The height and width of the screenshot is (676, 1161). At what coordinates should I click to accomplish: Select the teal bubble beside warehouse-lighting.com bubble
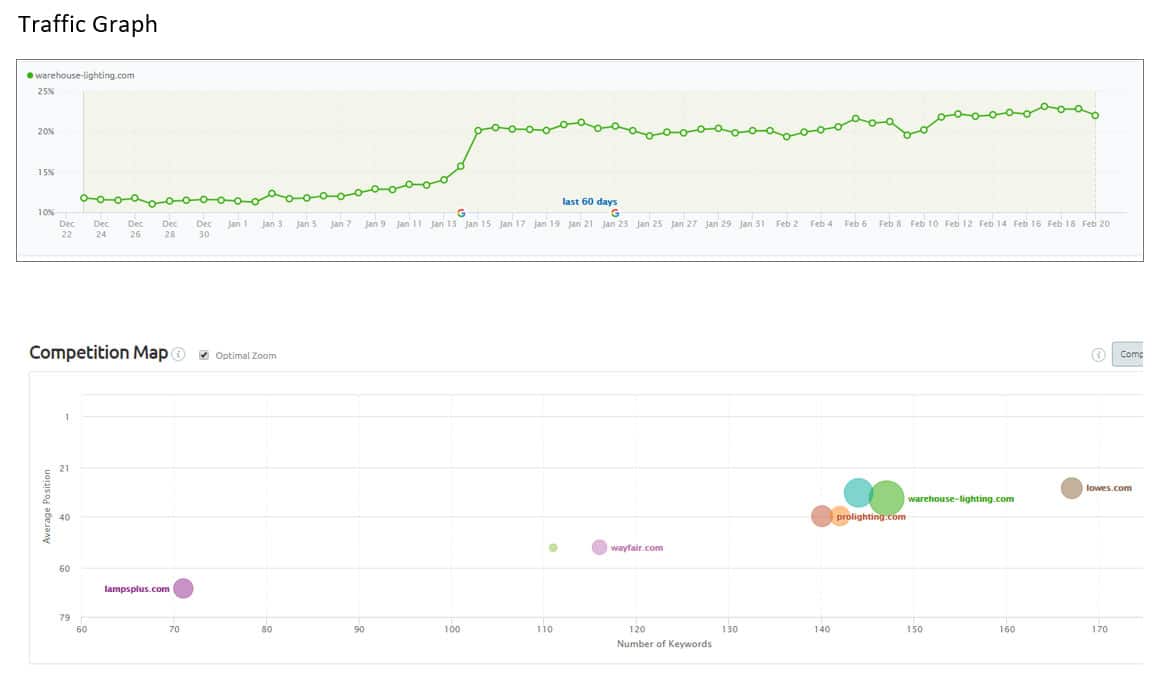click(857, 492)
